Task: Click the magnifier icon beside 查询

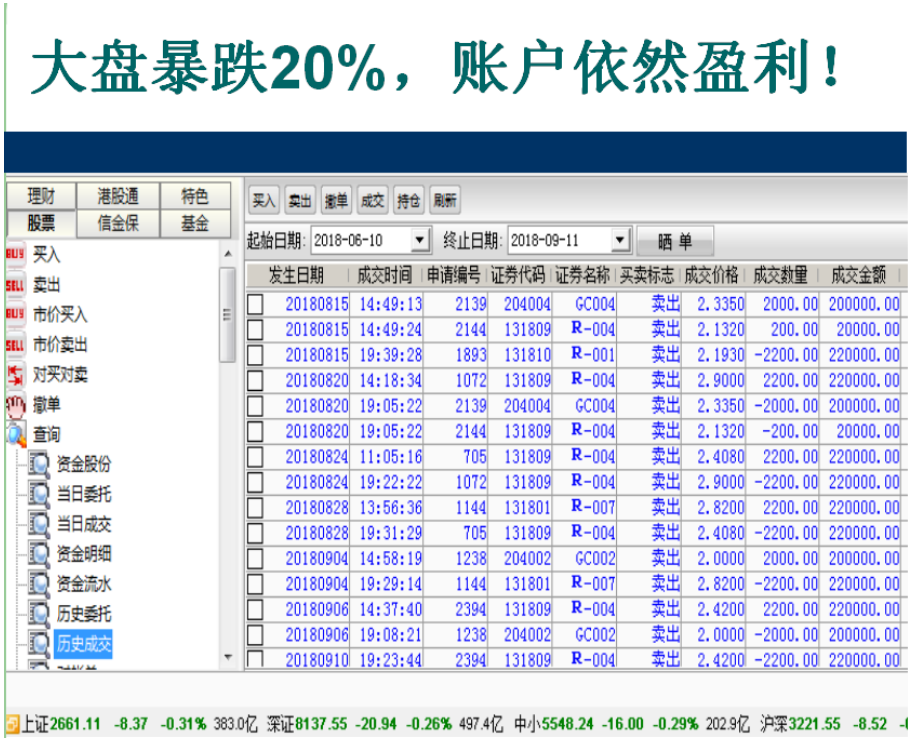Action: pos(15,434)
